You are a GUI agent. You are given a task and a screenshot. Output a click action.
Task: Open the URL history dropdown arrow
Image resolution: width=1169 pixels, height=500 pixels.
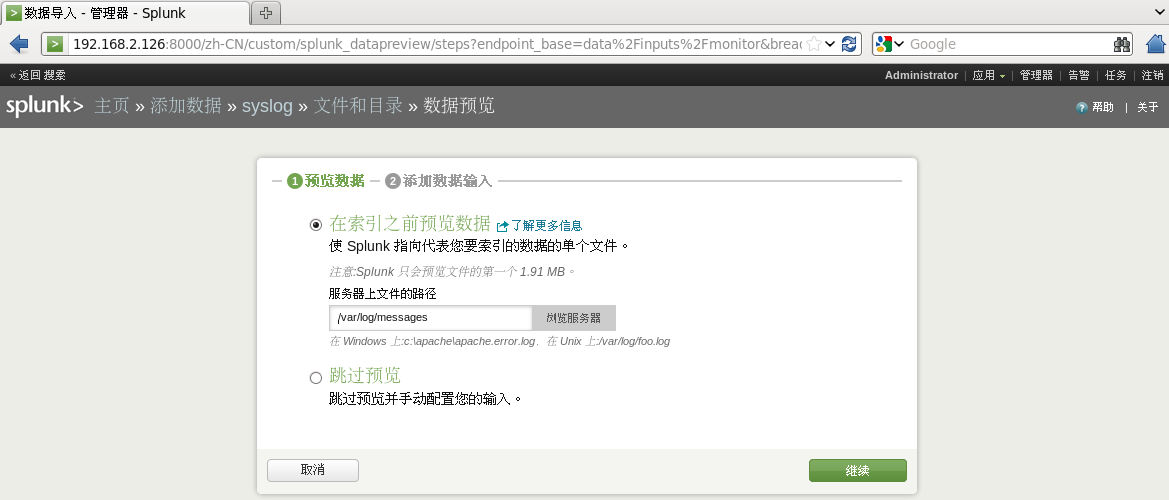click(831, 44)
